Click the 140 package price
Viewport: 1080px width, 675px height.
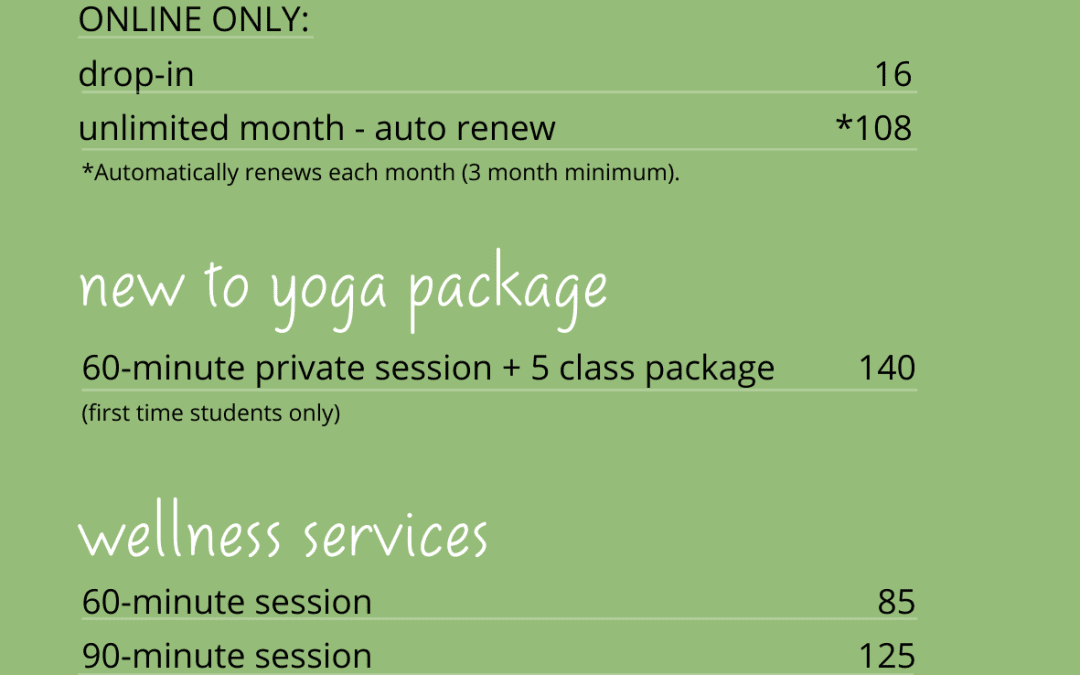click(887, 368)
